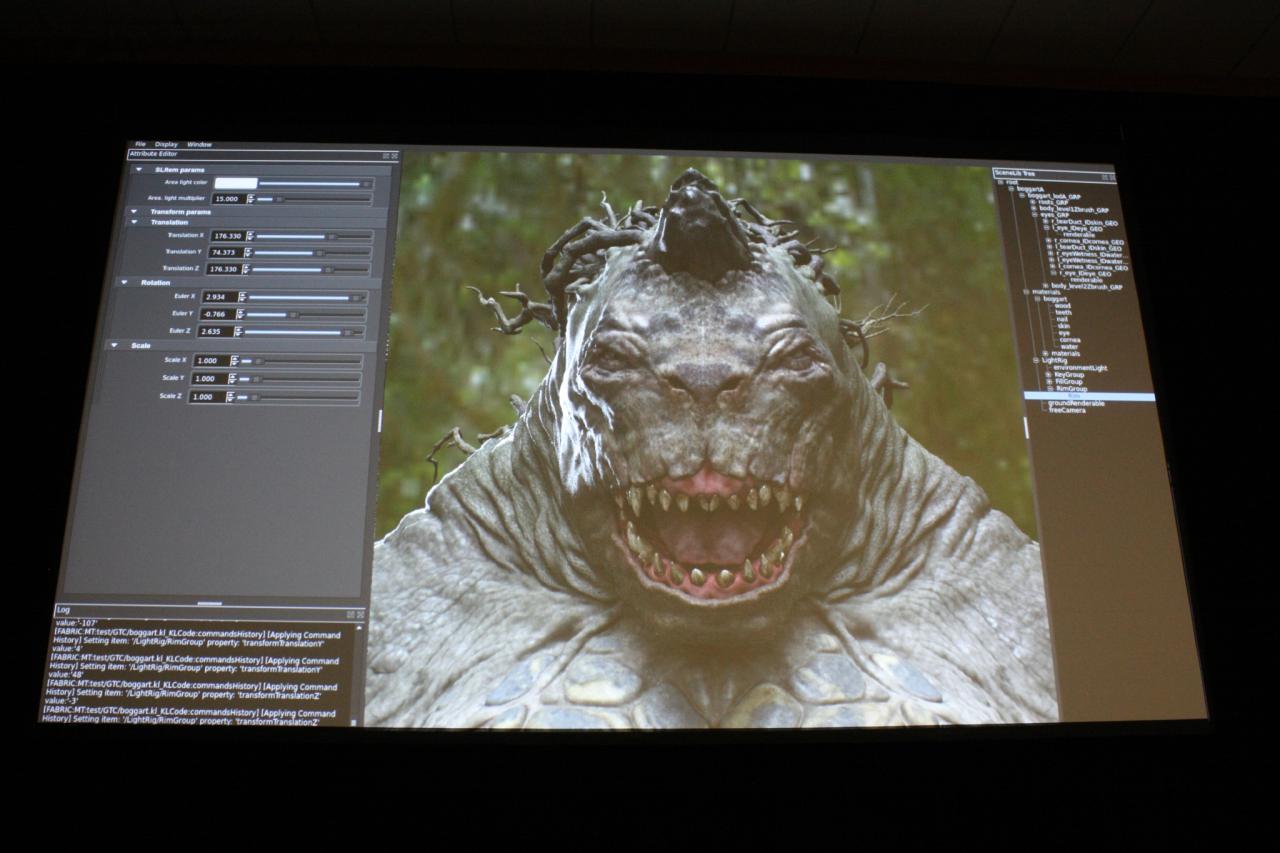Expand the KeyGroup tree node
Screen dimensions: 1280x853
pyautogui.click(x=1048, y=375)
